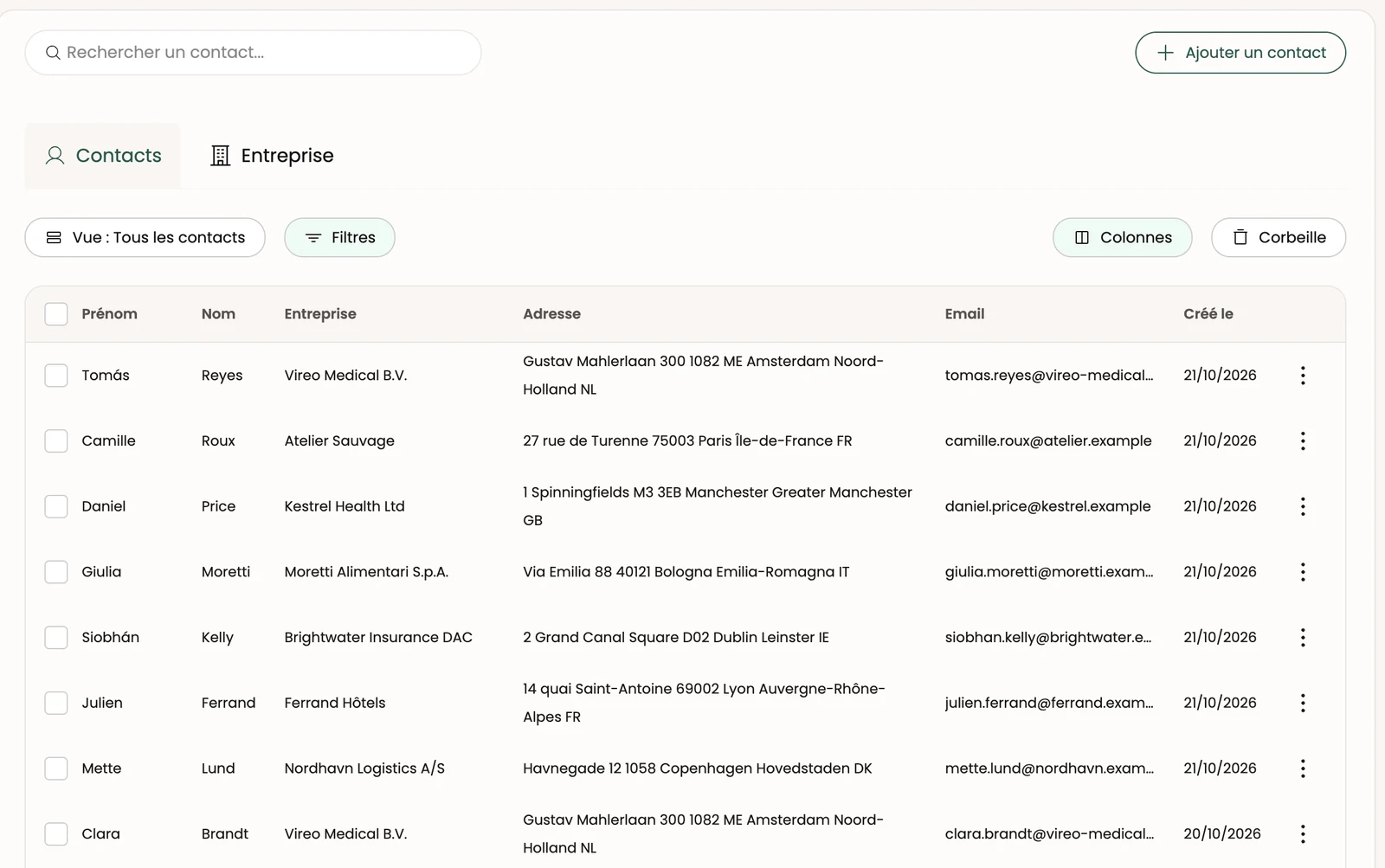Focus the Rechercher un contact field

pos(253,53)
